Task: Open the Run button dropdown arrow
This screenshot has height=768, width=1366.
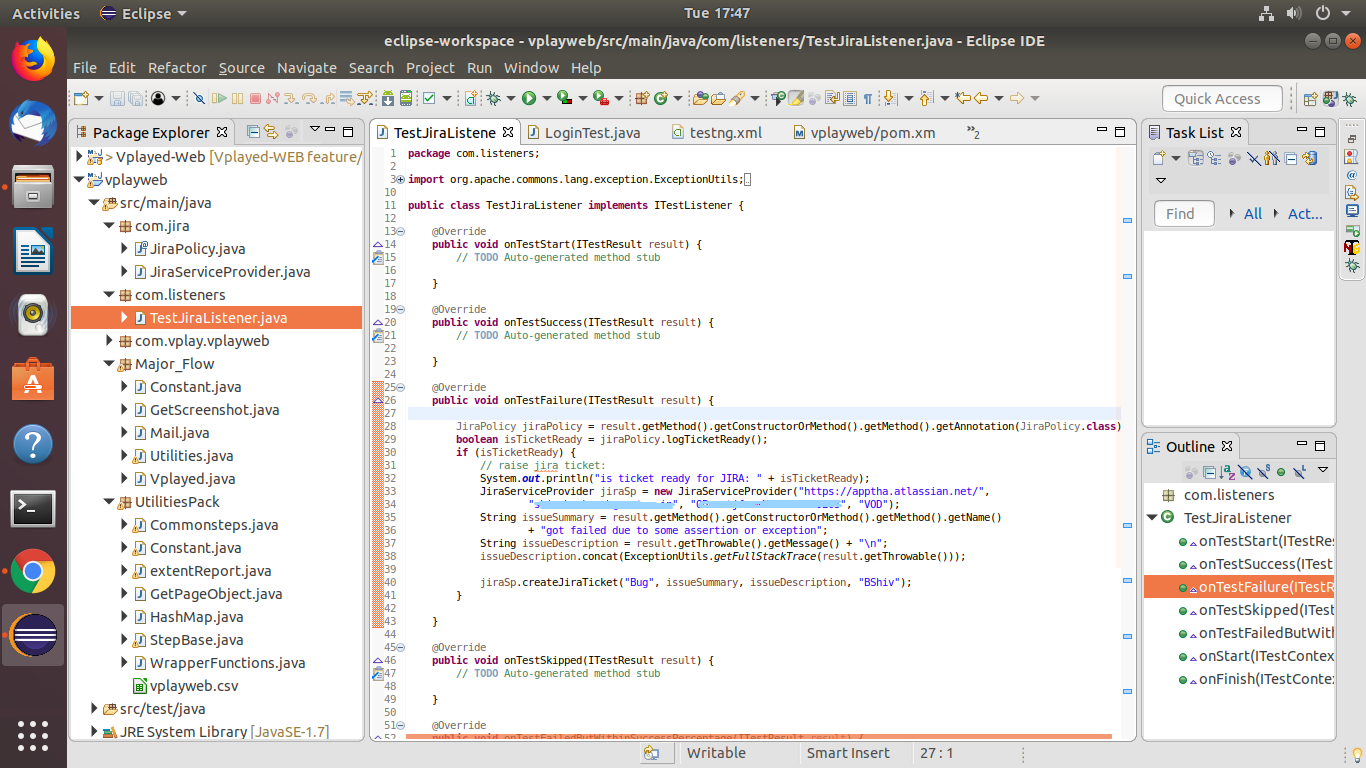Action: point(545,98)
